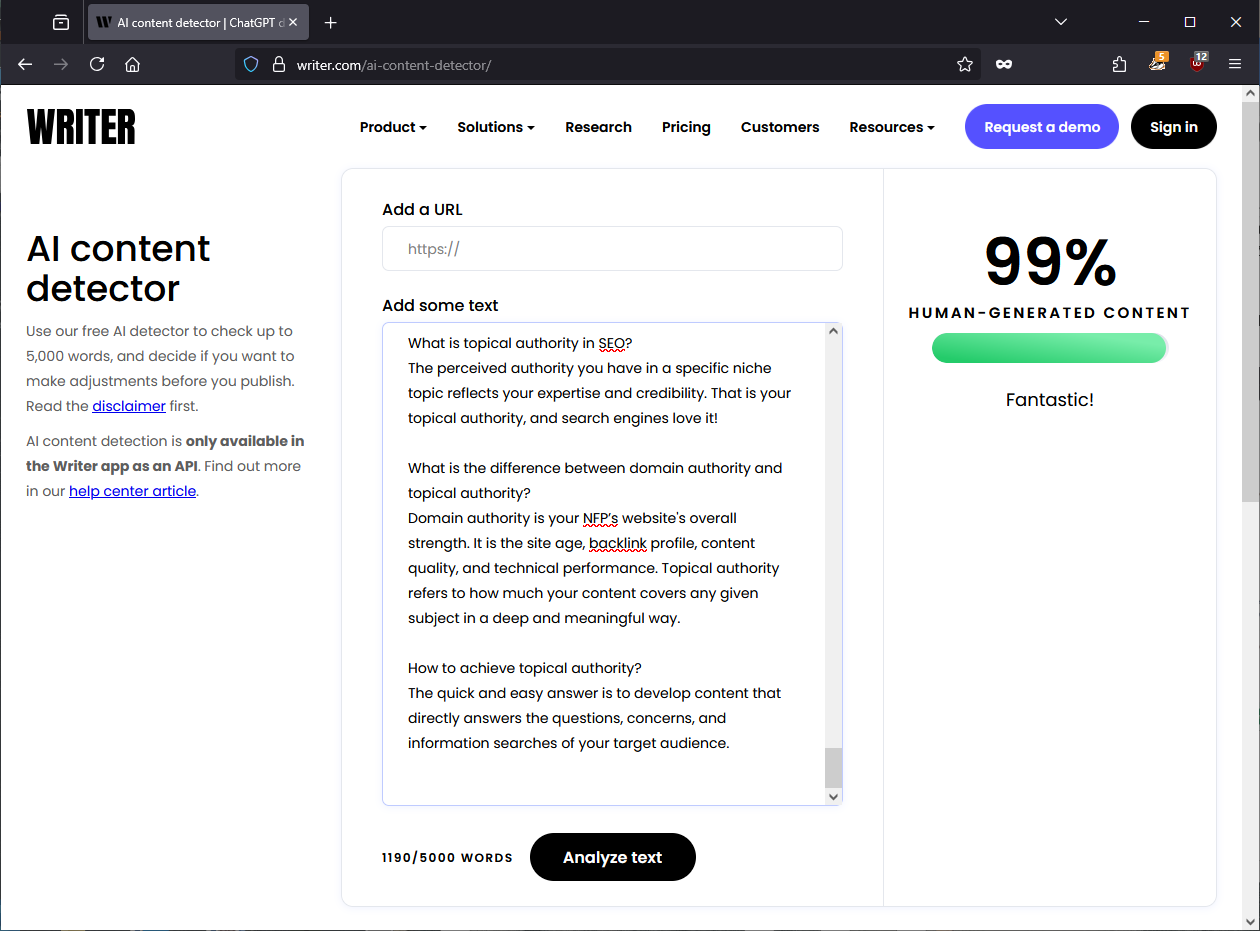Click the Analyze text button
The image size is (1260, 931).
[x=613, y=857]
